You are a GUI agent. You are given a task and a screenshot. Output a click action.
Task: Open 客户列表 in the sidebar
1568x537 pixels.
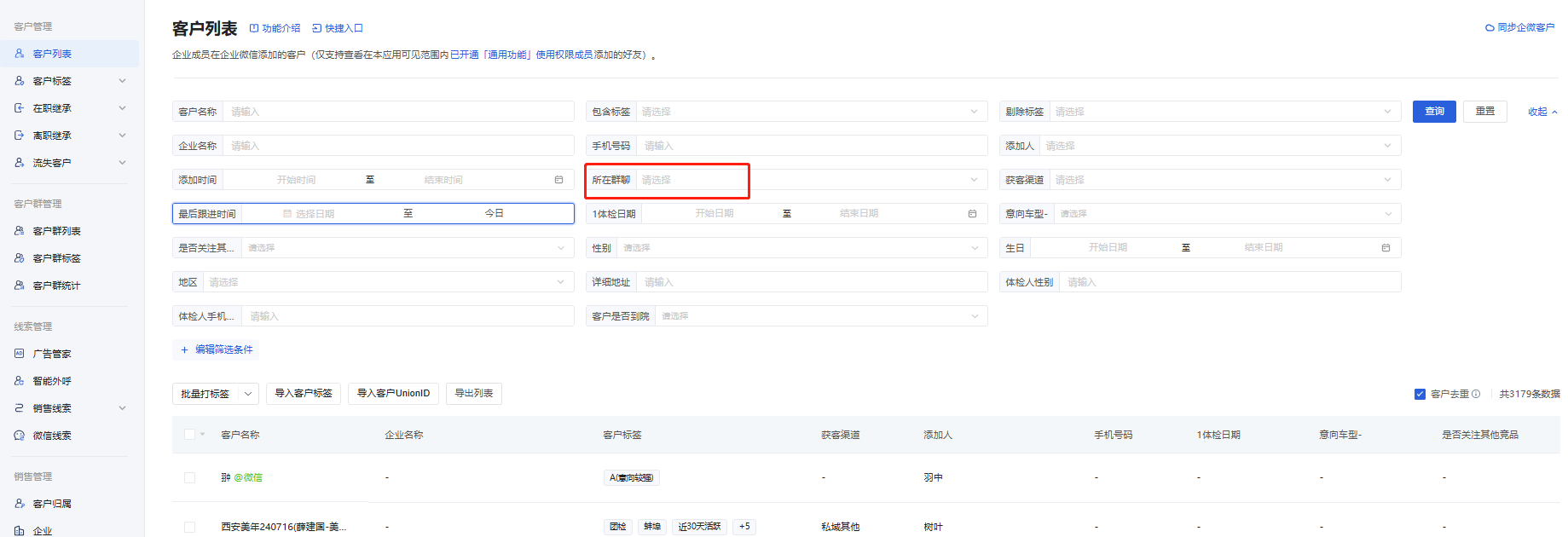click(69, 54)
